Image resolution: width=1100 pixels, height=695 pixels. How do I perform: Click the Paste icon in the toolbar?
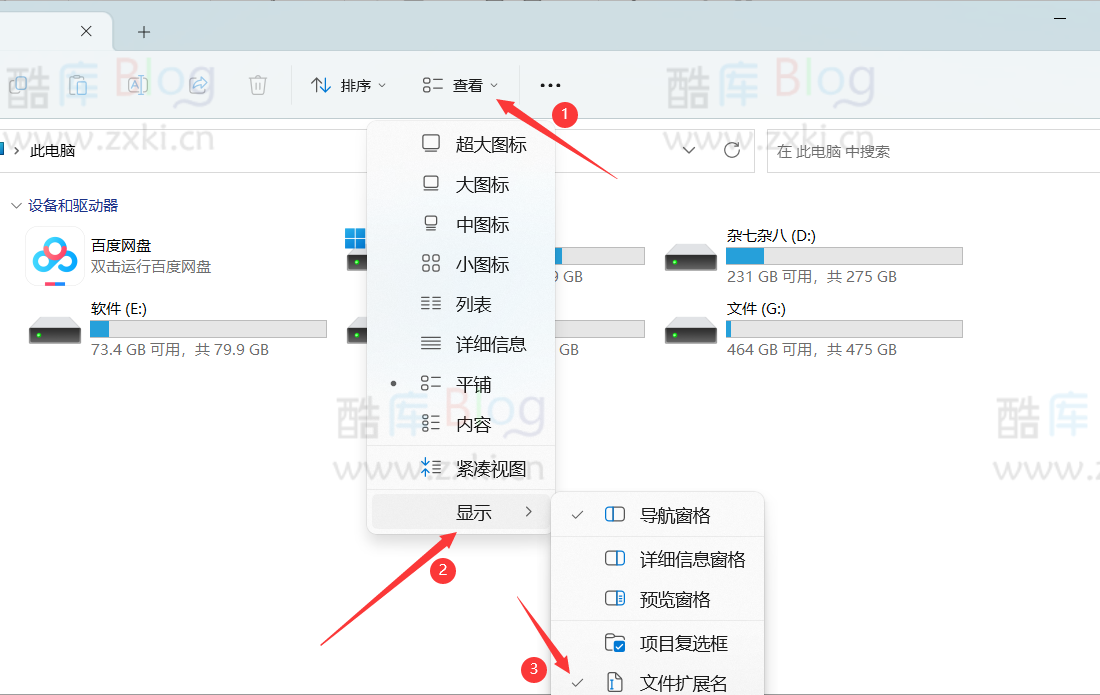tap(78, 85)
